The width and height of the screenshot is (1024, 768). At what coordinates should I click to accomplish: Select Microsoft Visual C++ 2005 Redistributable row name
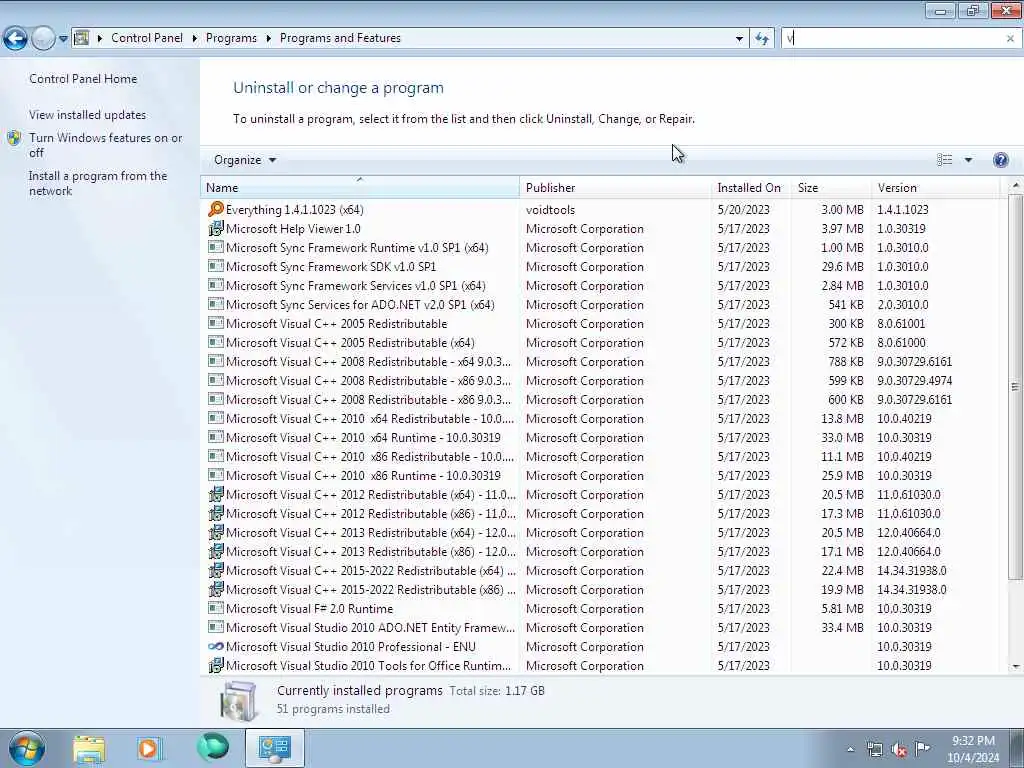point(336,323)
